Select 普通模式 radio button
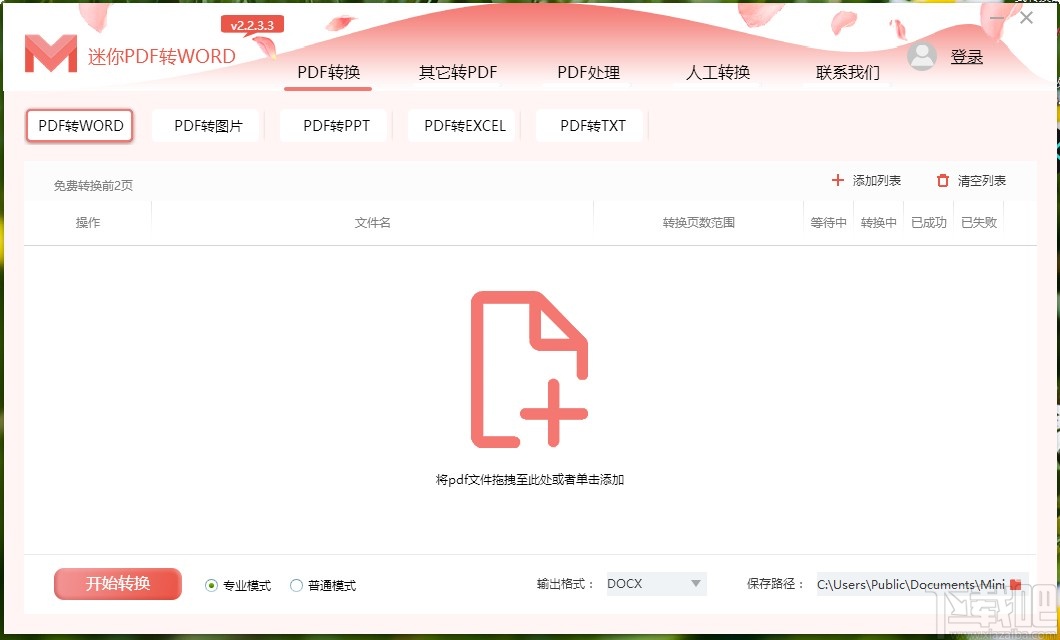This screenshot has width=1060, height=640. coord(296,585)
